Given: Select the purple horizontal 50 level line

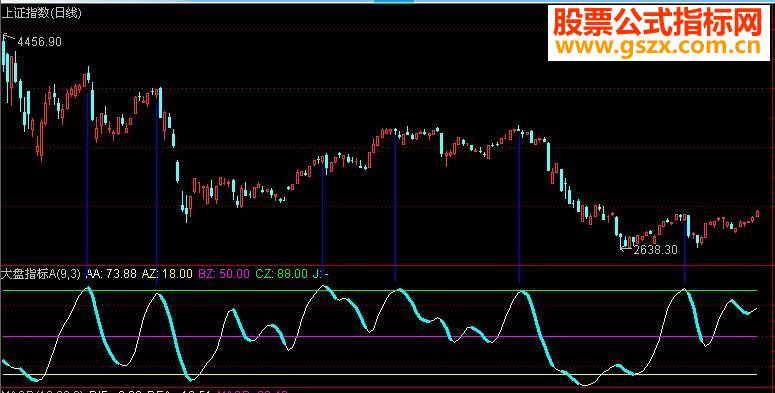Looking at the screenshot, I should click(380, 337).
